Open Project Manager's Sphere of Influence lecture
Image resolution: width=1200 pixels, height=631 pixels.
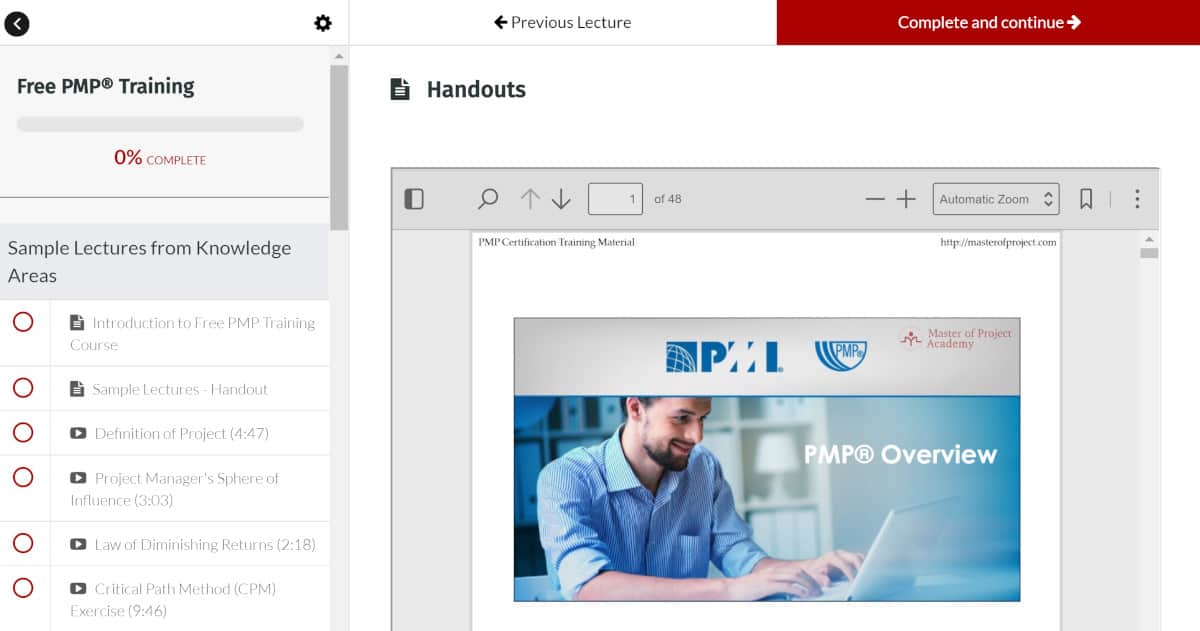174,489
